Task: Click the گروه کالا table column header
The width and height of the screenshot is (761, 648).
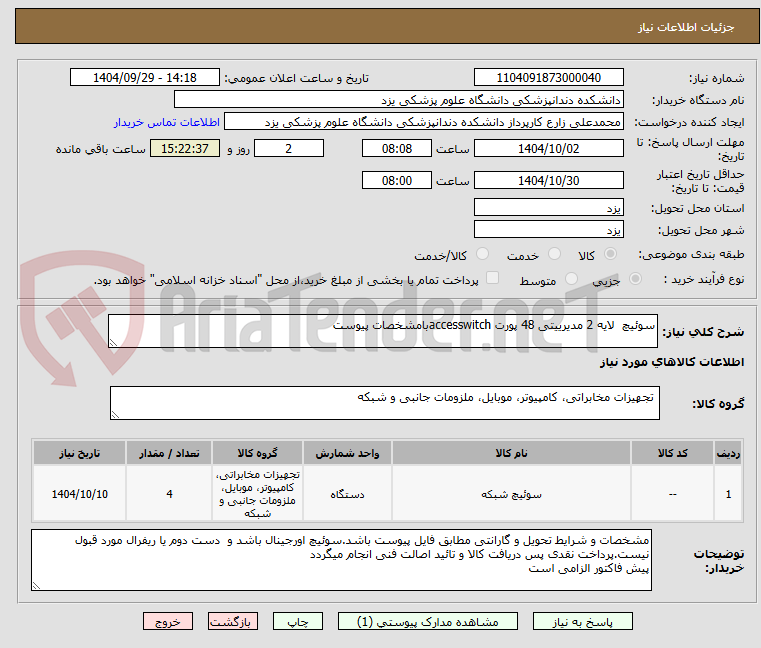Action: (258, 453)
